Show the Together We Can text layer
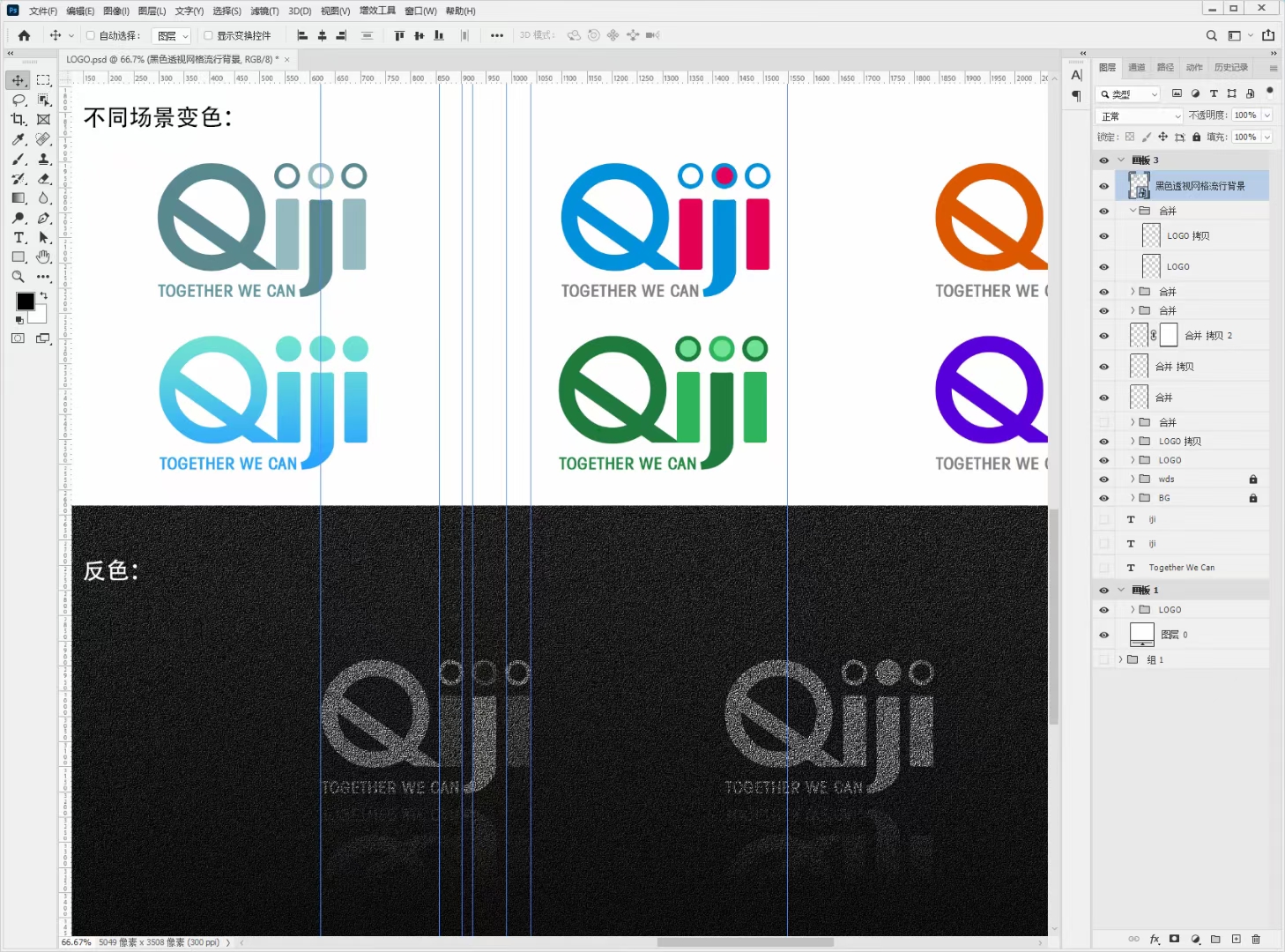Viewport: 1285px width, 952px height. click(1103, 568)
